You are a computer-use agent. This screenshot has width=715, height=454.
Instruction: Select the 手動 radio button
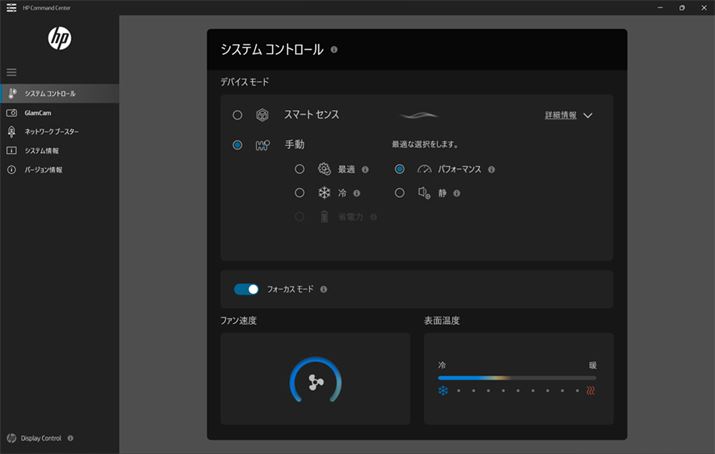(x=237, y=145)
